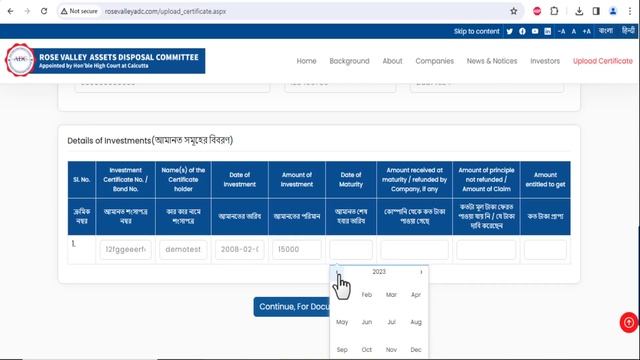Select Sep in the month picker
The width and height of the screenshot is (640, 360).
tap(342, 349)
